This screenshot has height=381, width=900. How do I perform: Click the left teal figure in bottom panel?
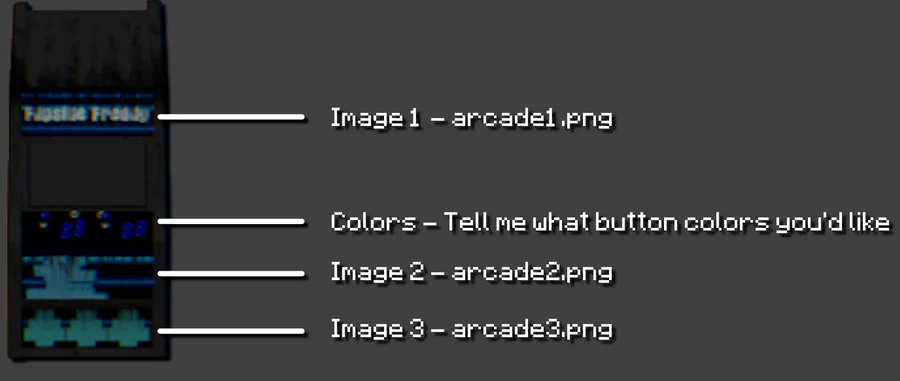coord(44,329)
